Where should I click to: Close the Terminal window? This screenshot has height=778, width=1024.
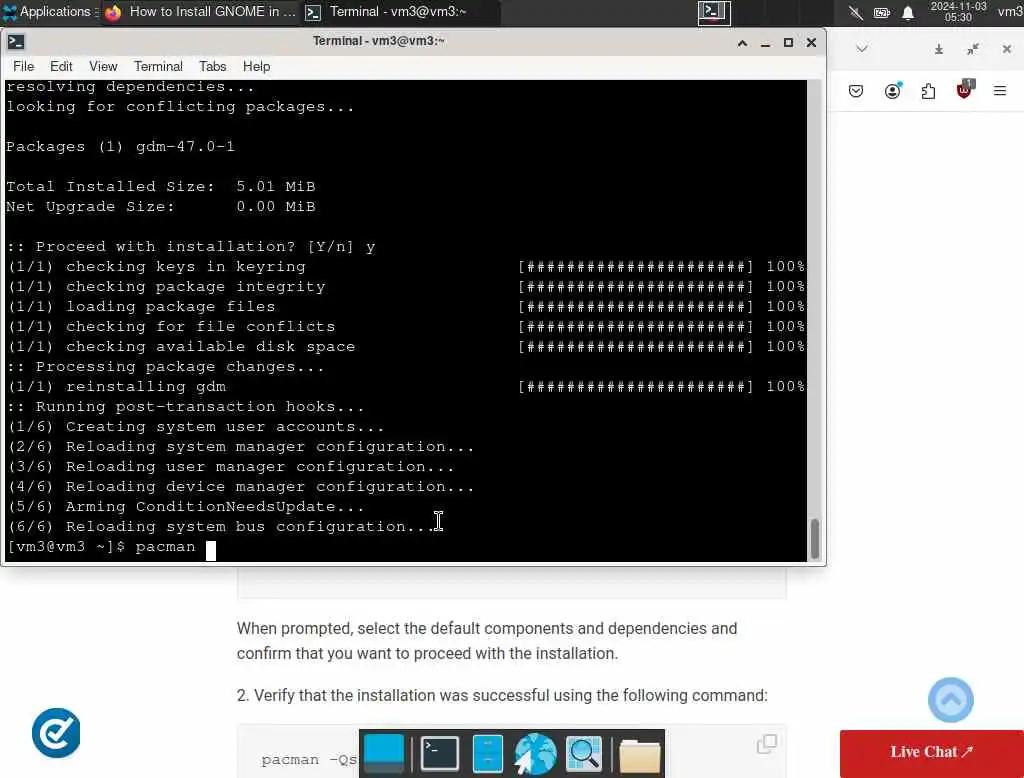[811, 42]
